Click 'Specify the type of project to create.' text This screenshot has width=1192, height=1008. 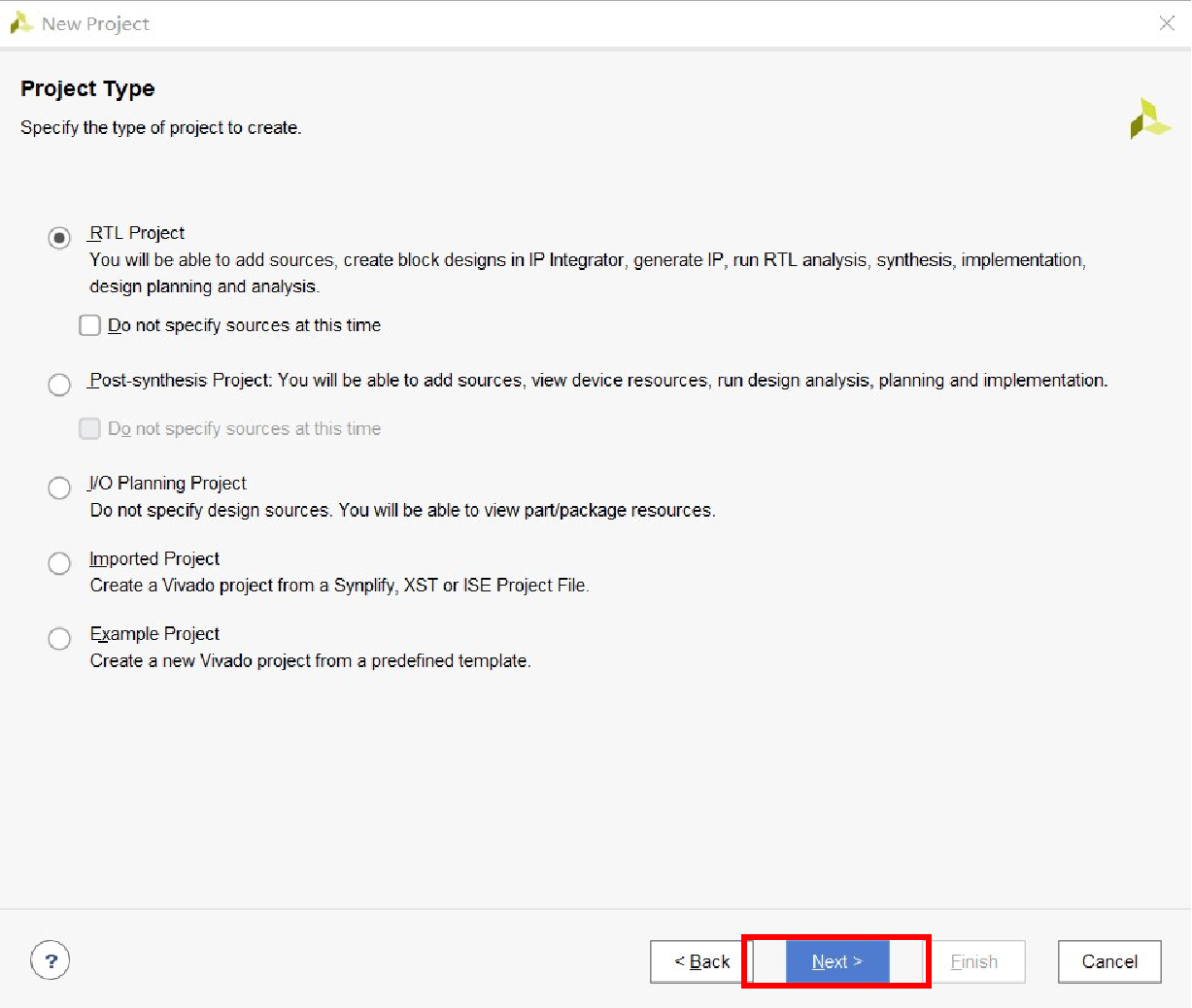[x=161, y=127]
